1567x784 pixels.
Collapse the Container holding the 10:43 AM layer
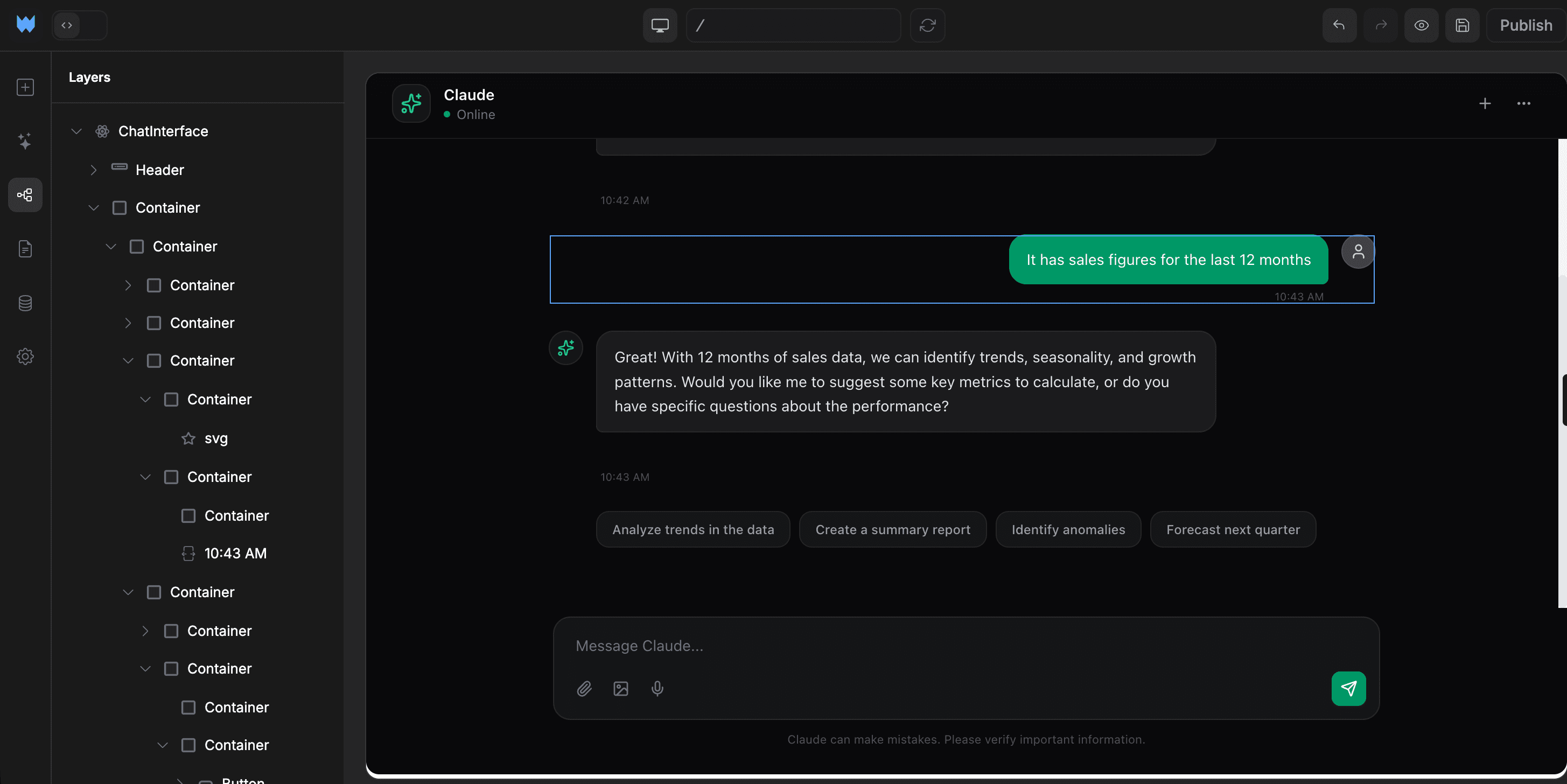pos(145,478)
